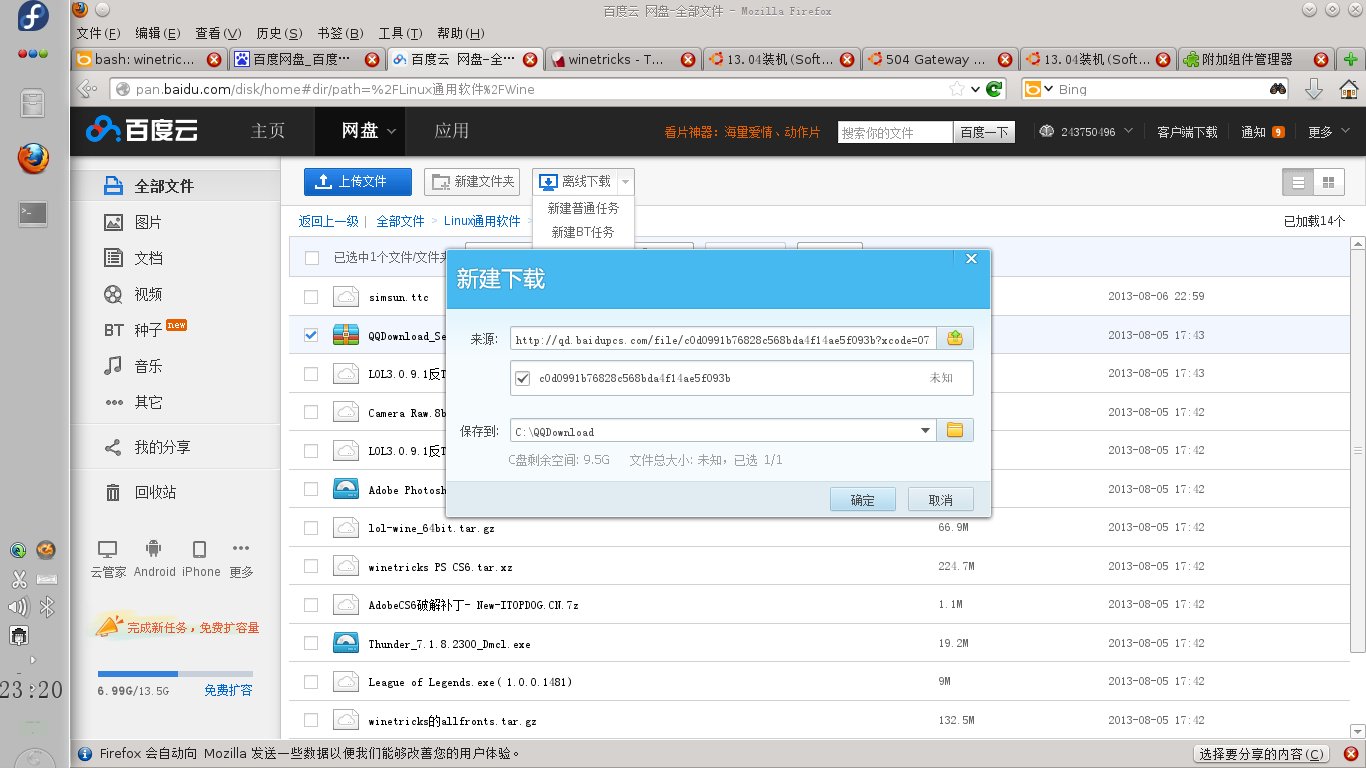
Task: Close the winetricks tab
Action: tap(687, 60)
